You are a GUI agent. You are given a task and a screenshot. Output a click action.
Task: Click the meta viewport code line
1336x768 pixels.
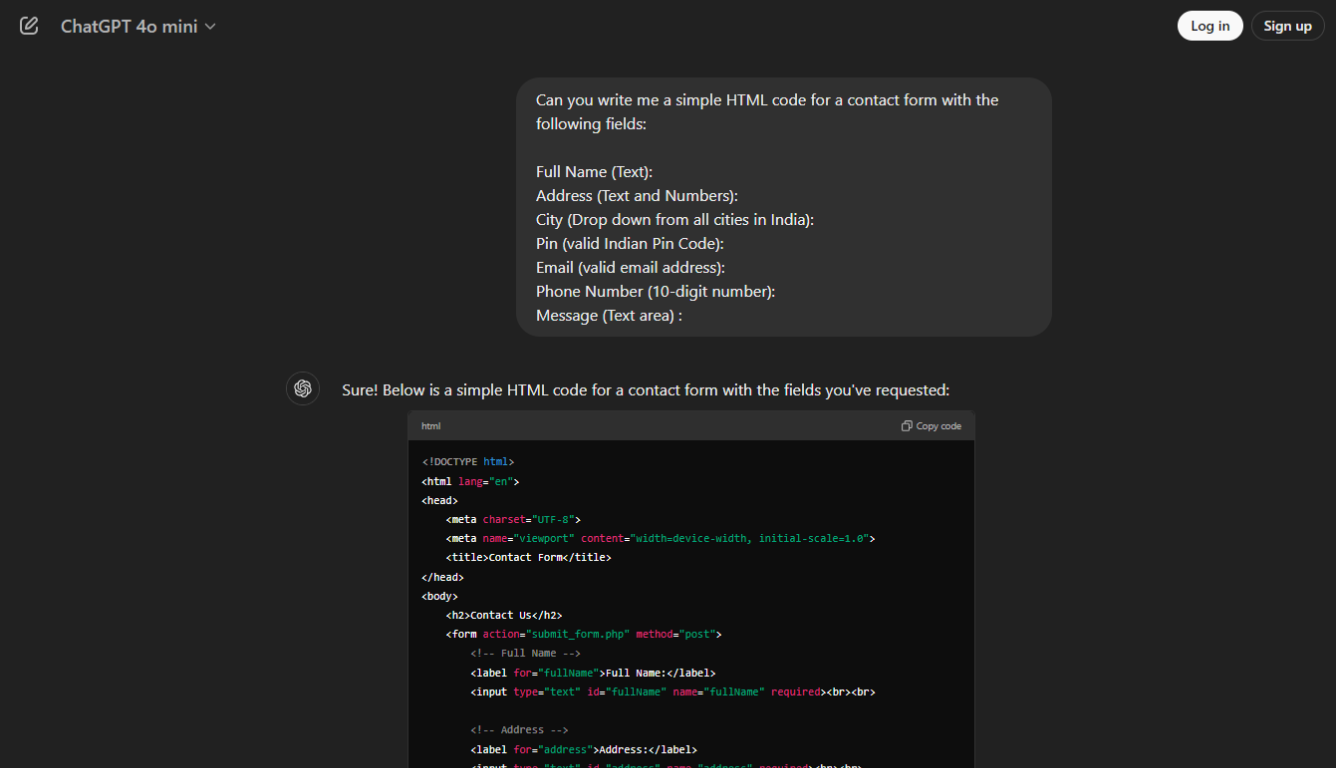(661, 539)
